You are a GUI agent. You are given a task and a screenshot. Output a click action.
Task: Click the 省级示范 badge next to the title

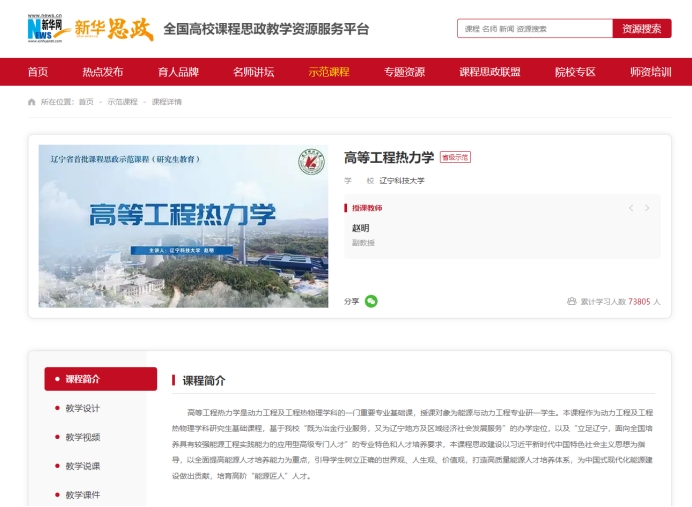[x=455, y=157]
